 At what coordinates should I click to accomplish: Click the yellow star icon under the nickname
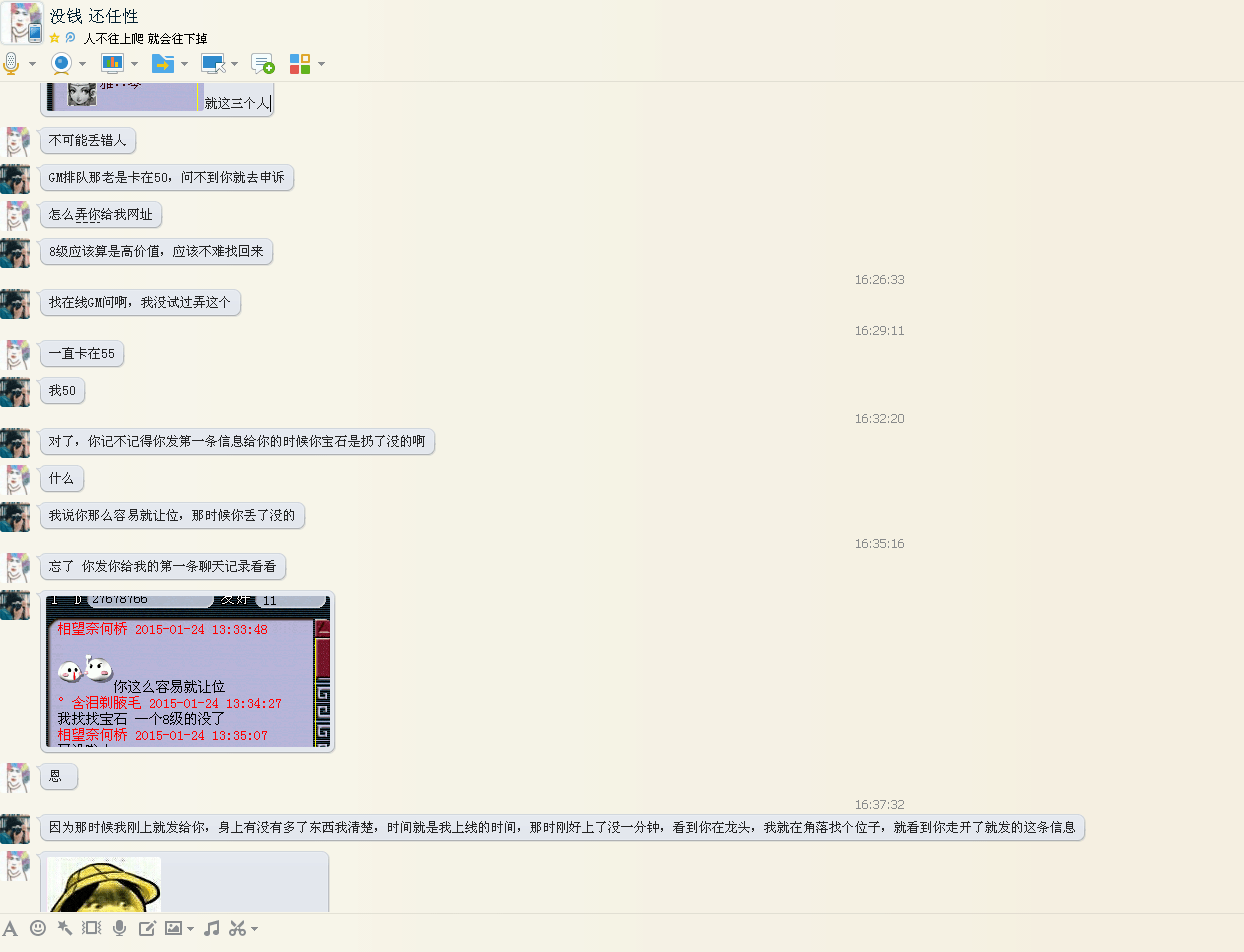click(x=55, y=38)
